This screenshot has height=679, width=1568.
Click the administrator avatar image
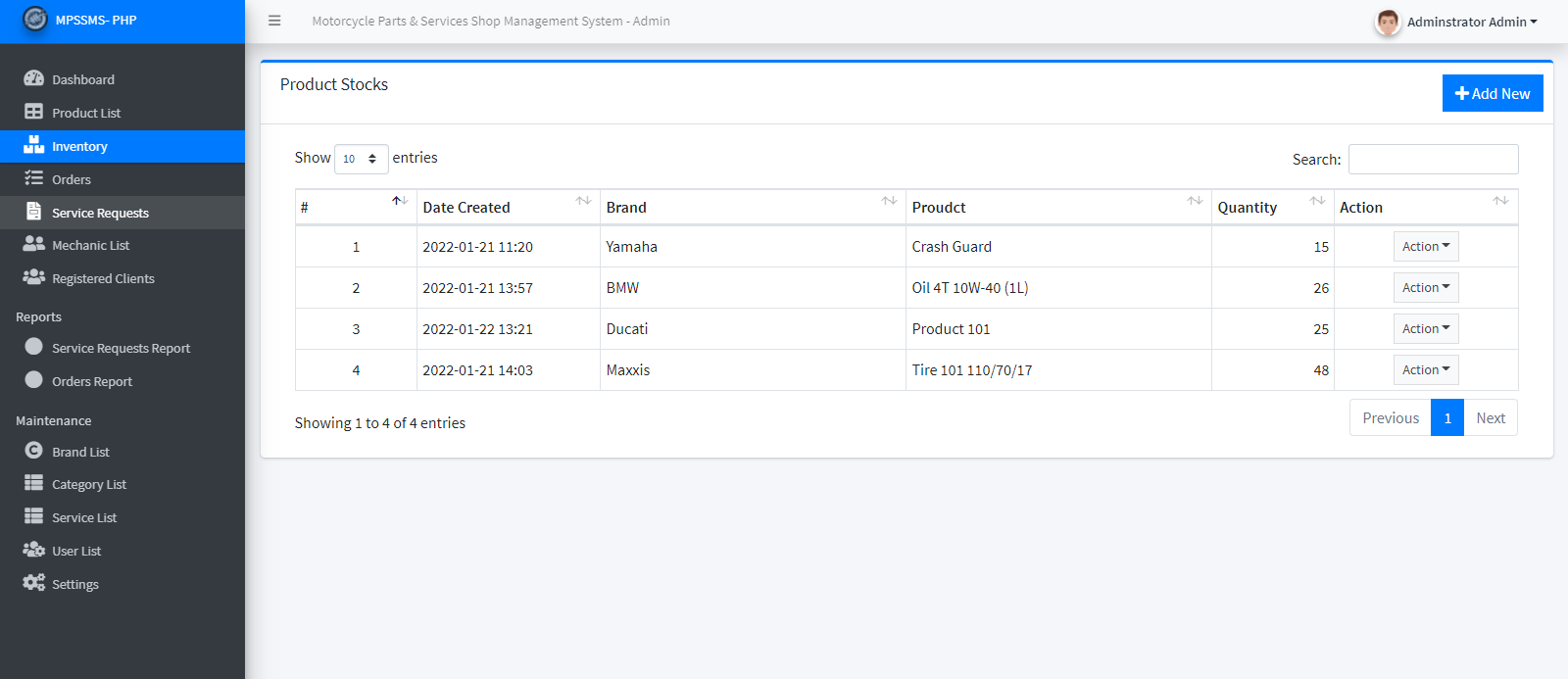click(x=1388, y=22)
